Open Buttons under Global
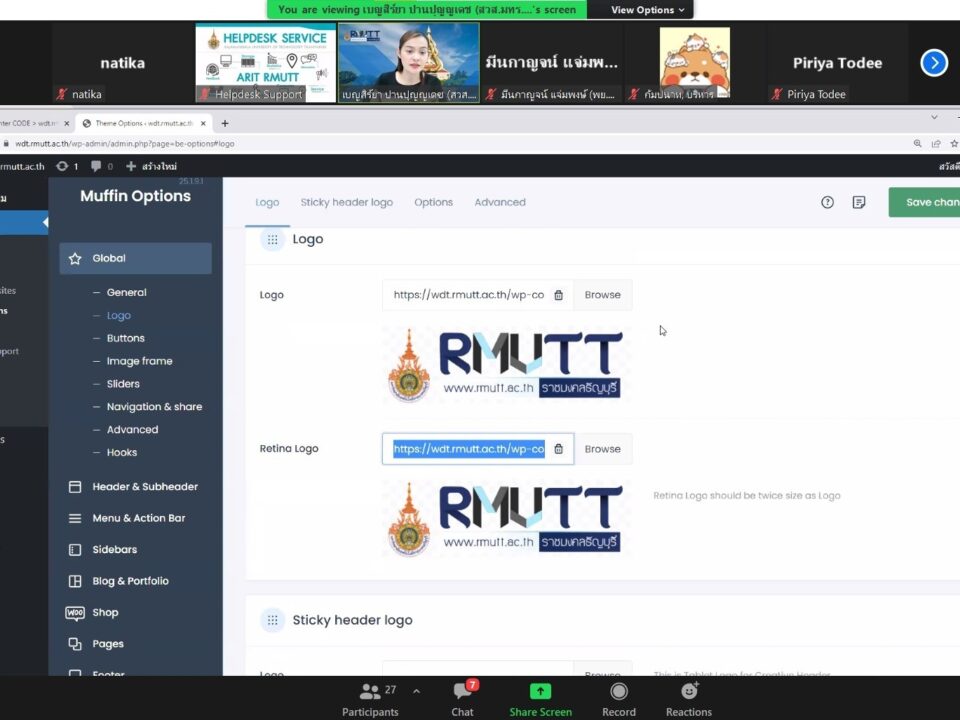960x720 pixels. pos(126,338)
